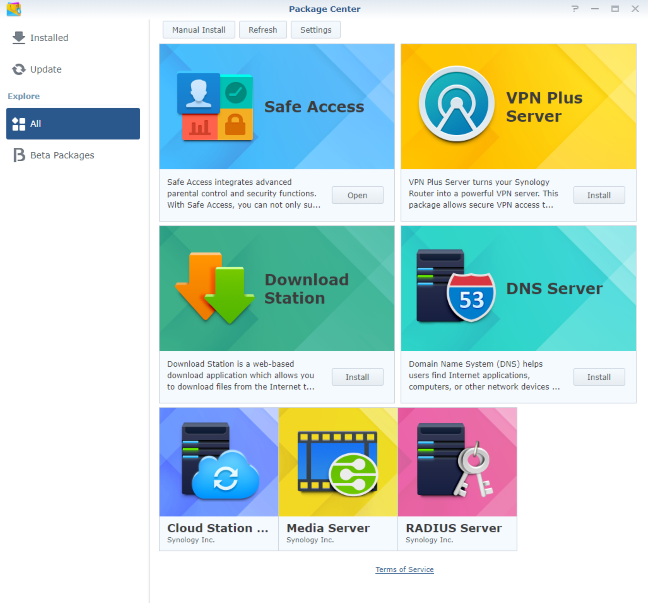This screenshot has width=648, height=603.
Task: Click the Download Station description text
Action: click(x=241, y=375)
